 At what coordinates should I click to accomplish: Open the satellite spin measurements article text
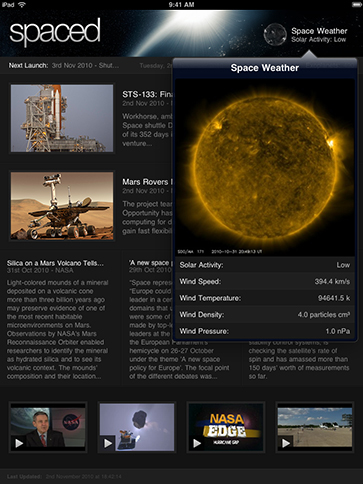point(299,359)
